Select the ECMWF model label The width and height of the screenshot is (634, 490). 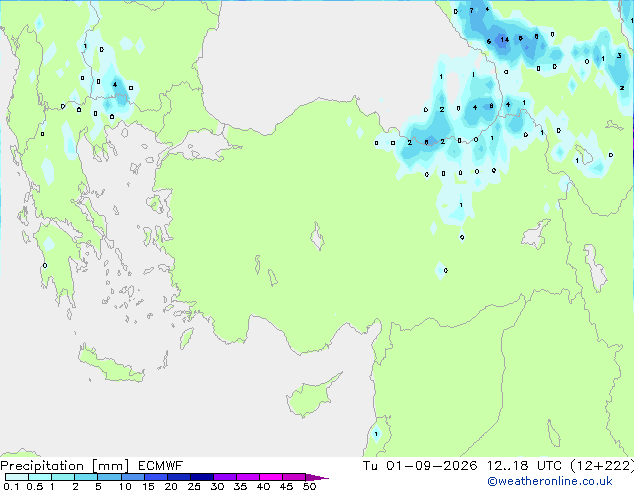(x=161, y=466)
